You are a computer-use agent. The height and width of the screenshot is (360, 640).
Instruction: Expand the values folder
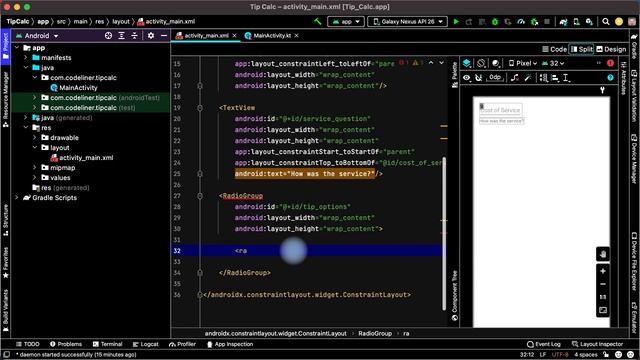[35, 178]
